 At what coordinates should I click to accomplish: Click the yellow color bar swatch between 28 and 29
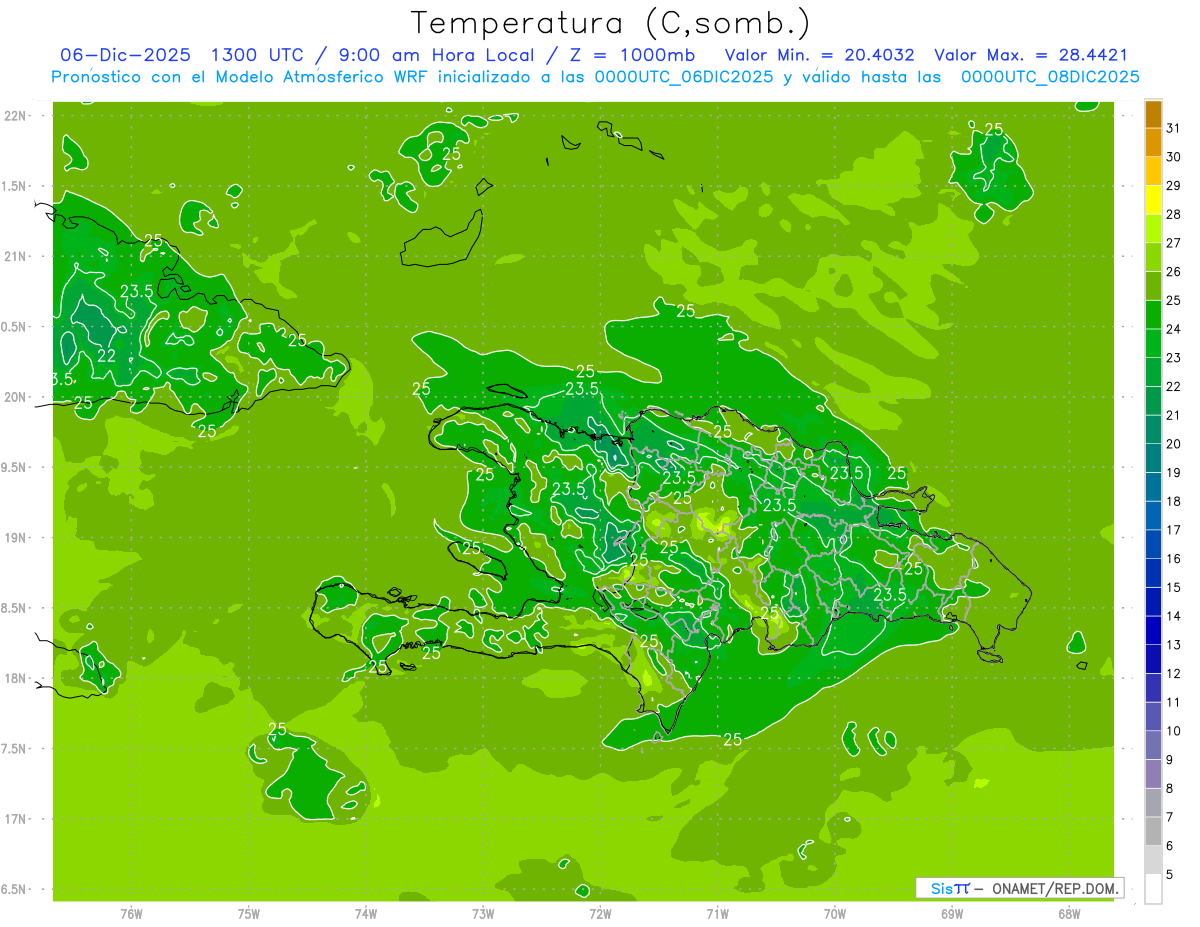pyautogui.click(x=1153, y=200)
